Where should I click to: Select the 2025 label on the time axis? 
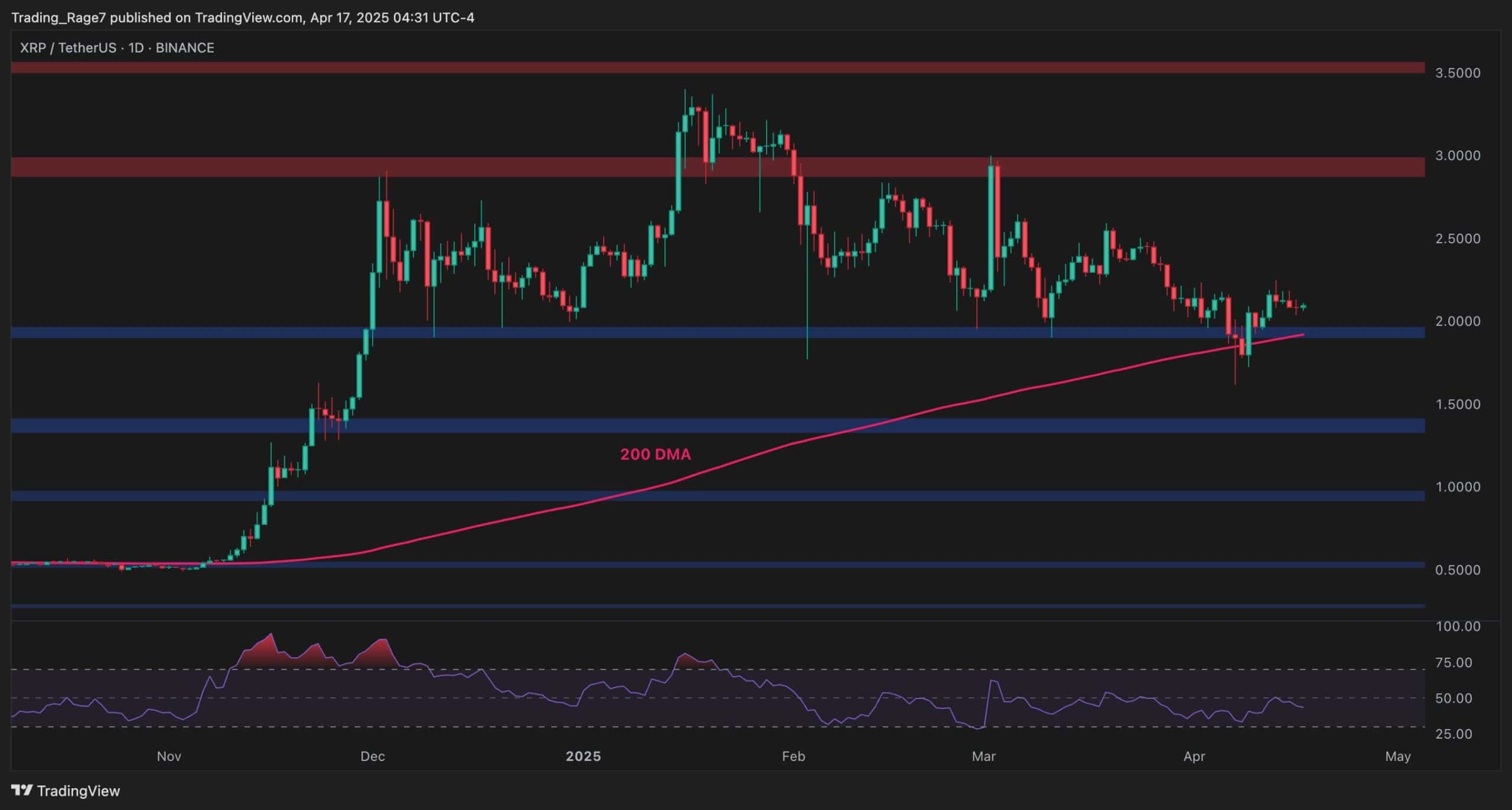coord(584,756)
